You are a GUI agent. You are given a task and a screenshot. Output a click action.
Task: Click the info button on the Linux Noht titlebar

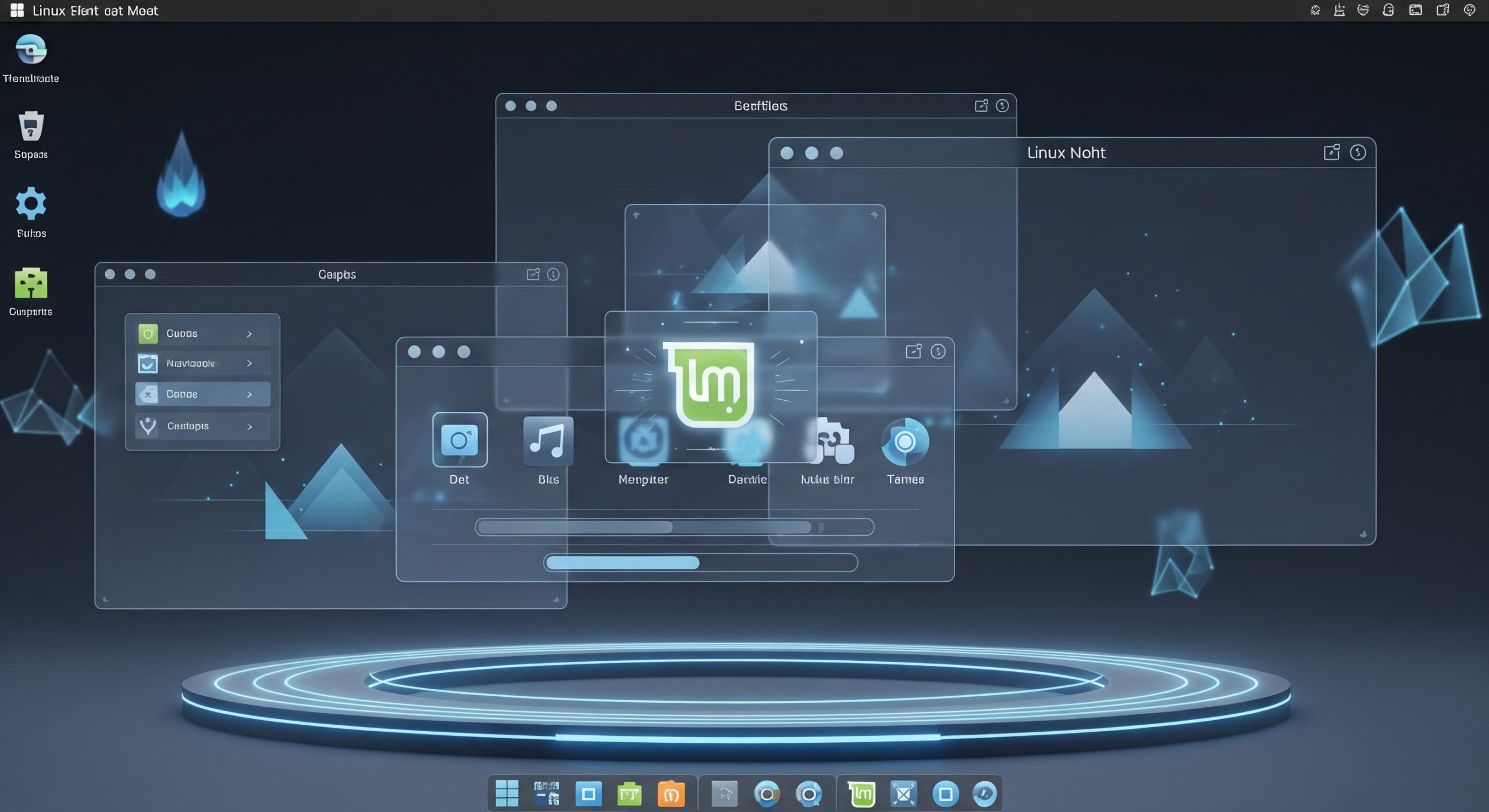click(1358, 152)
